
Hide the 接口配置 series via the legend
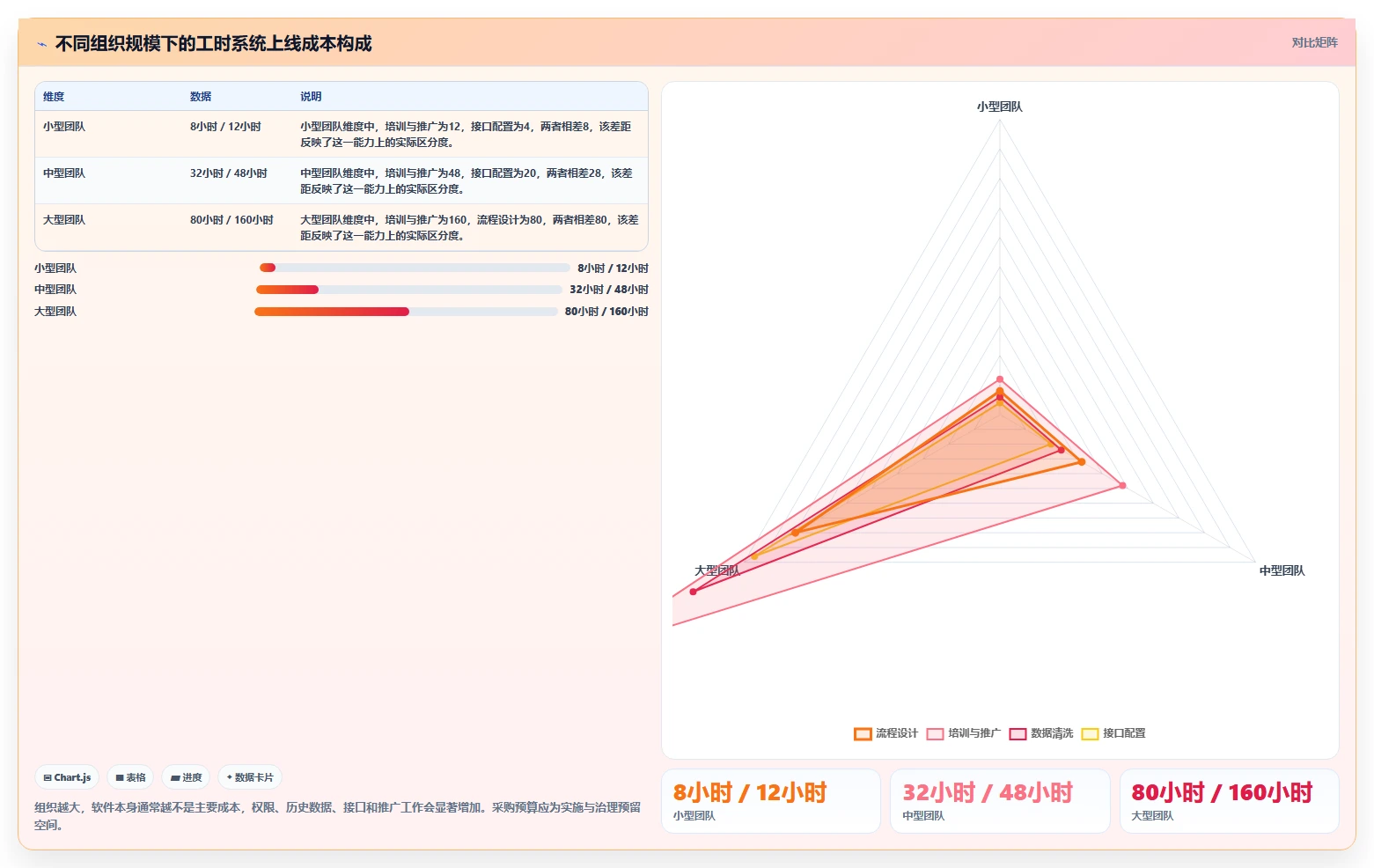[x=1113, y=733]
